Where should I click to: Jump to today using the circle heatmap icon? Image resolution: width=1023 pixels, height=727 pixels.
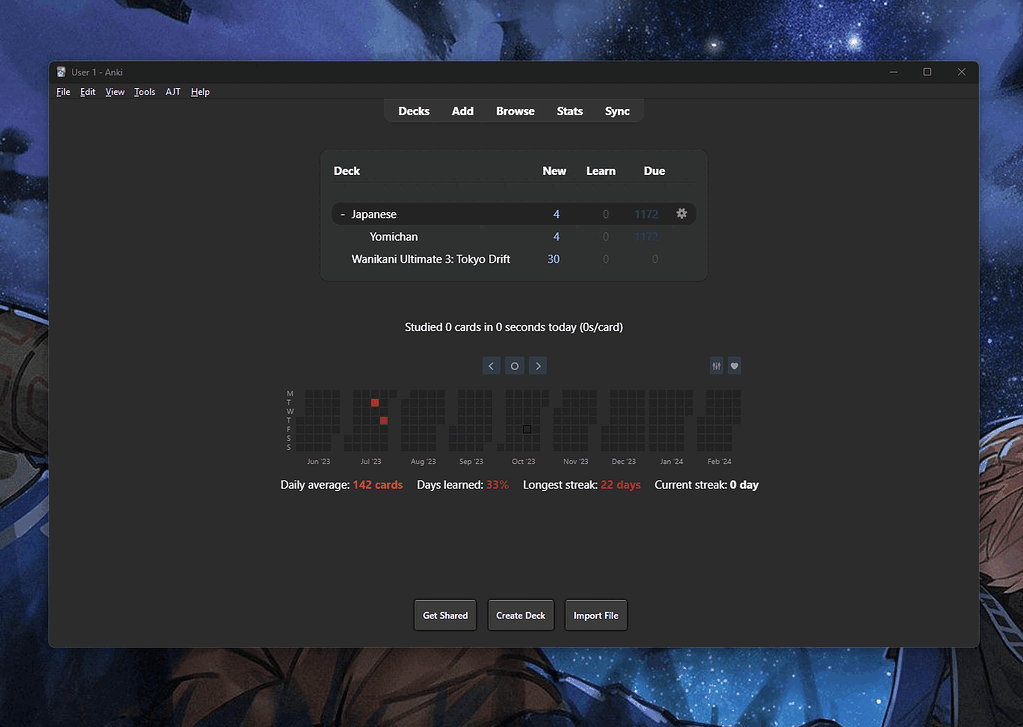coord(514,365)
